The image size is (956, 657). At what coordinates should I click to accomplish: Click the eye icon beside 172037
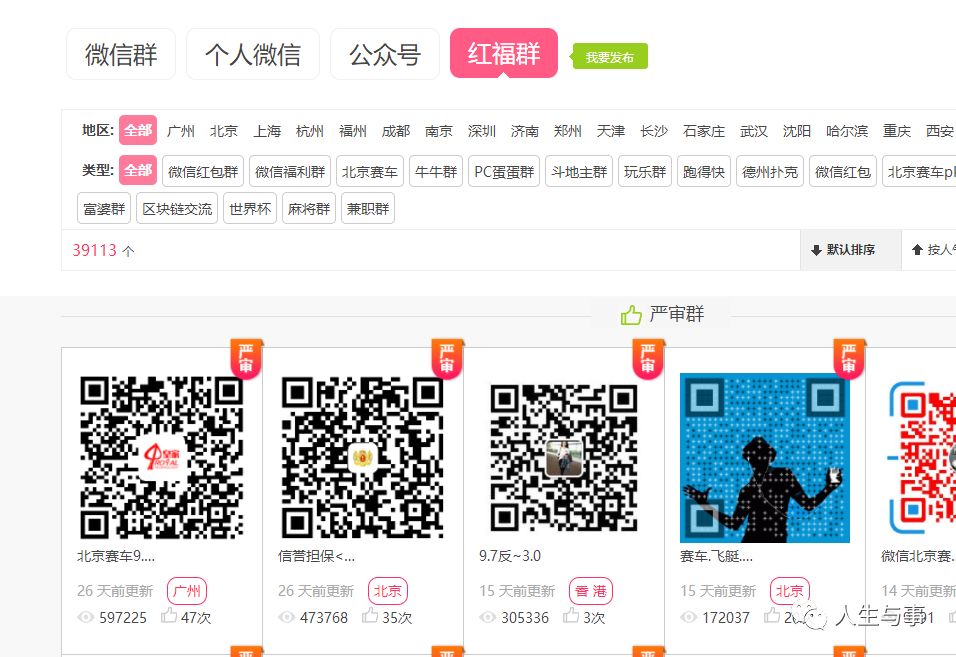(688, 617)
